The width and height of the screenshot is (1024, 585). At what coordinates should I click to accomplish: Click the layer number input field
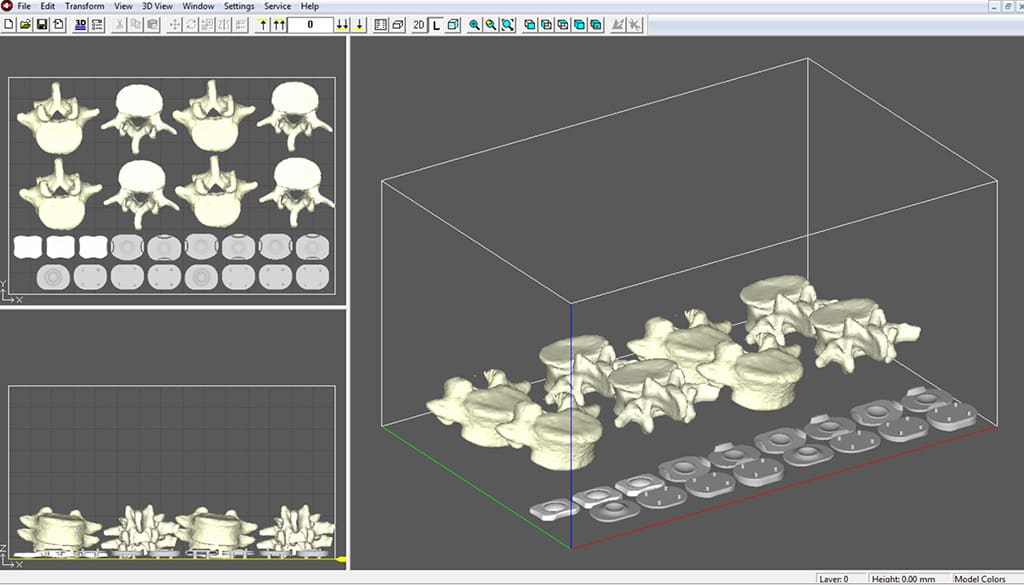click(x=310, y=24)
